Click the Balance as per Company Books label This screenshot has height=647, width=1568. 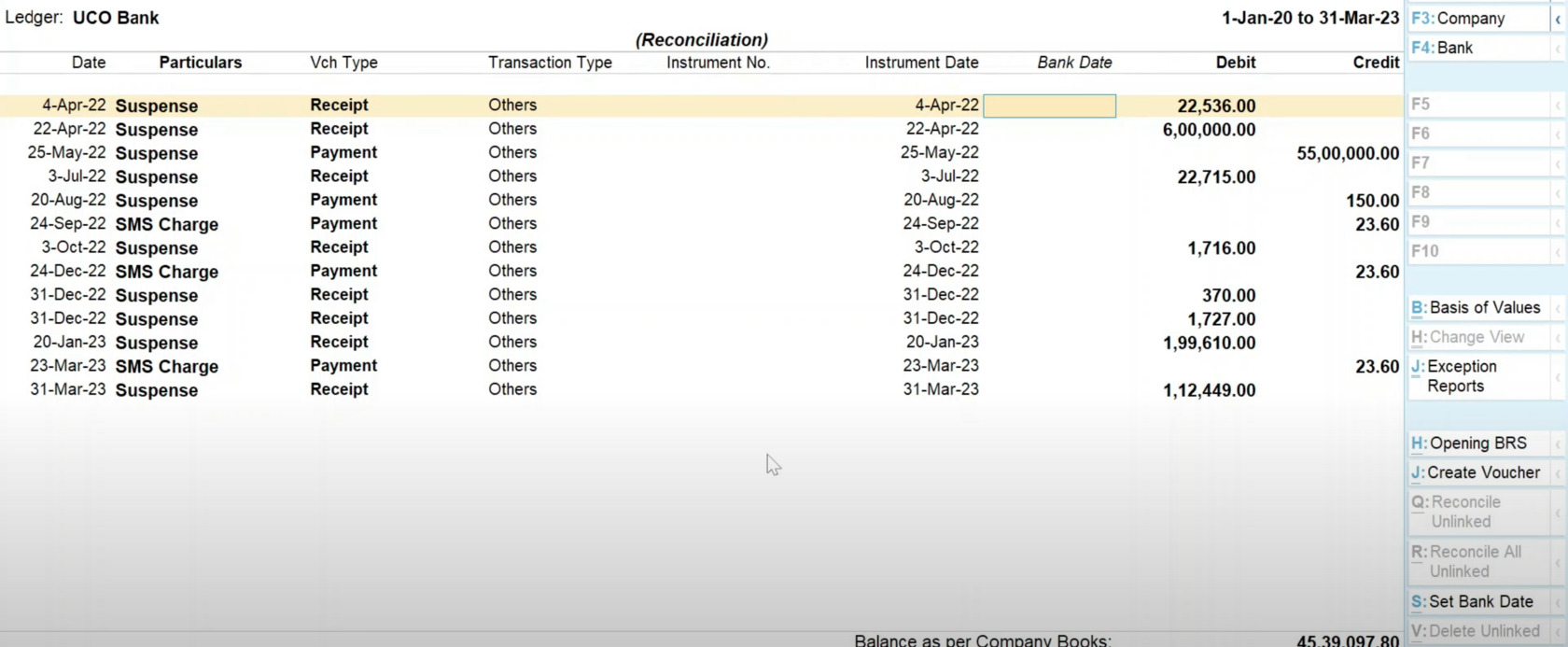coord(983,640)
